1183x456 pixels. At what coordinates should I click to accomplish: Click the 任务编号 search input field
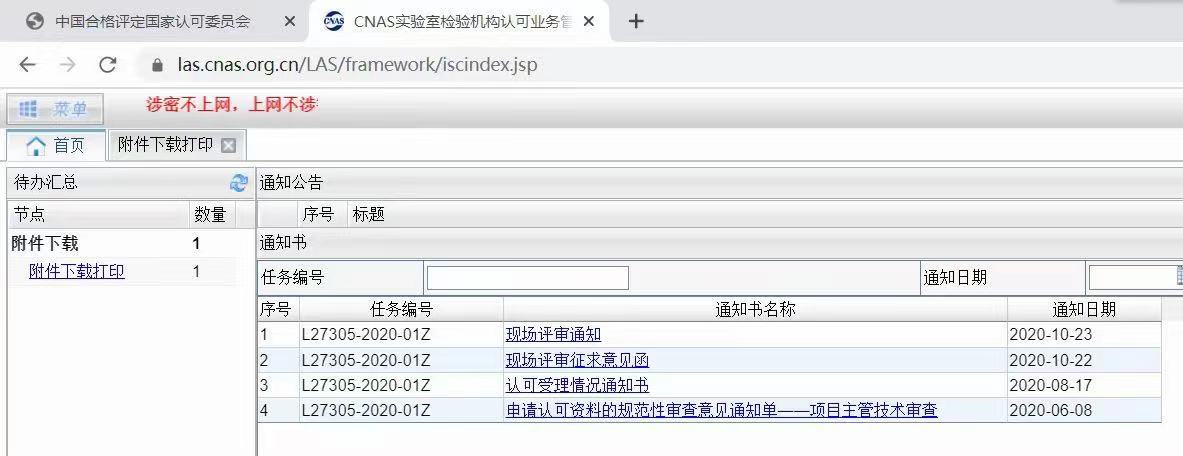point(527,278)
